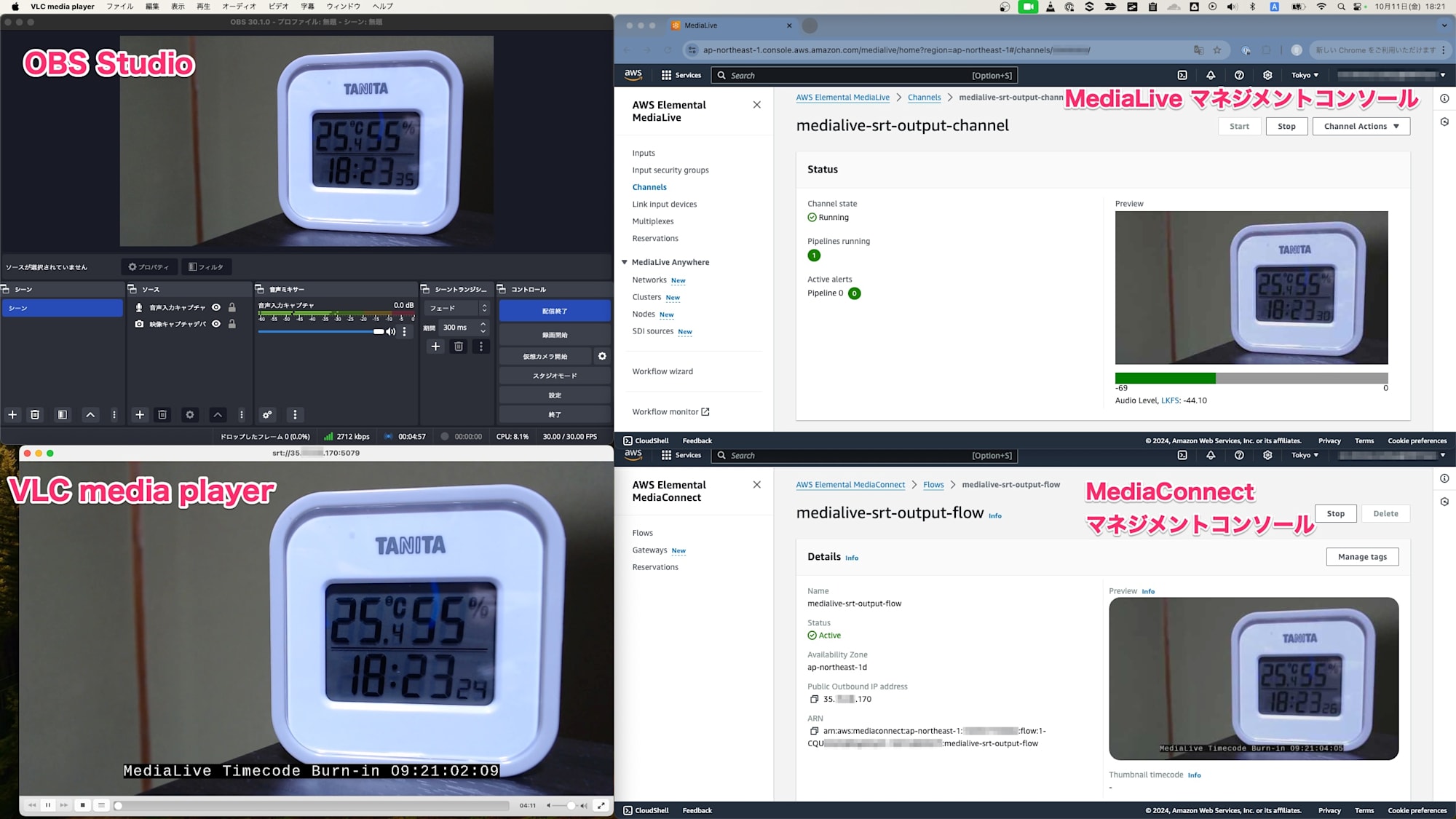Open オーディオ menu in menu bar

[x=240, y=7]
